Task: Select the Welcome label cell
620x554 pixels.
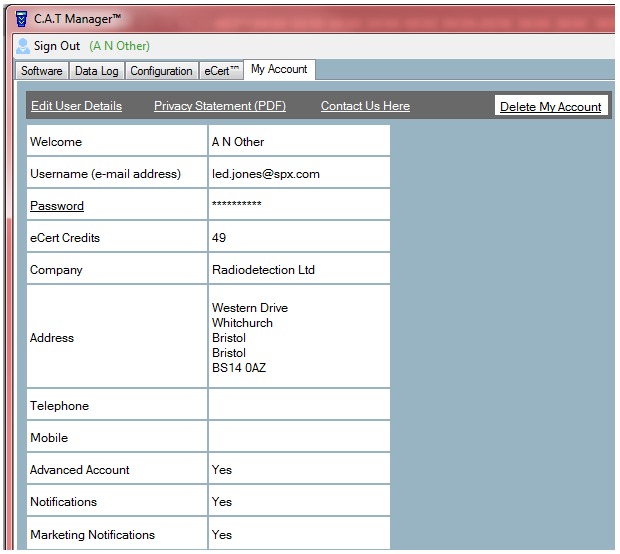Action: click(117, 141)
